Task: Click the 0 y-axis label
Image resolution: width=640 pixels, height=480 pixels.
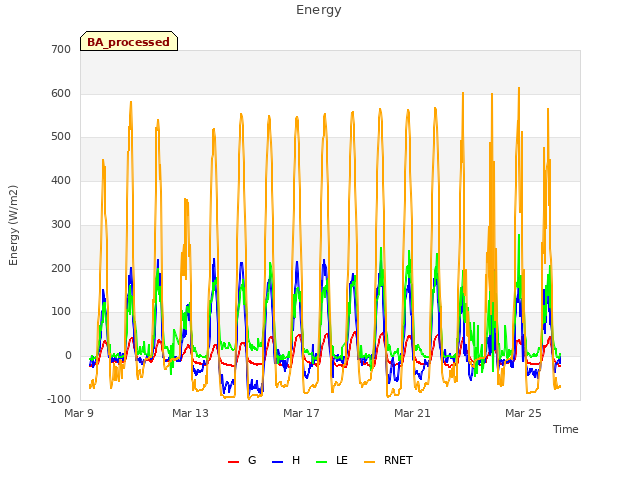Action: point(68,356)
